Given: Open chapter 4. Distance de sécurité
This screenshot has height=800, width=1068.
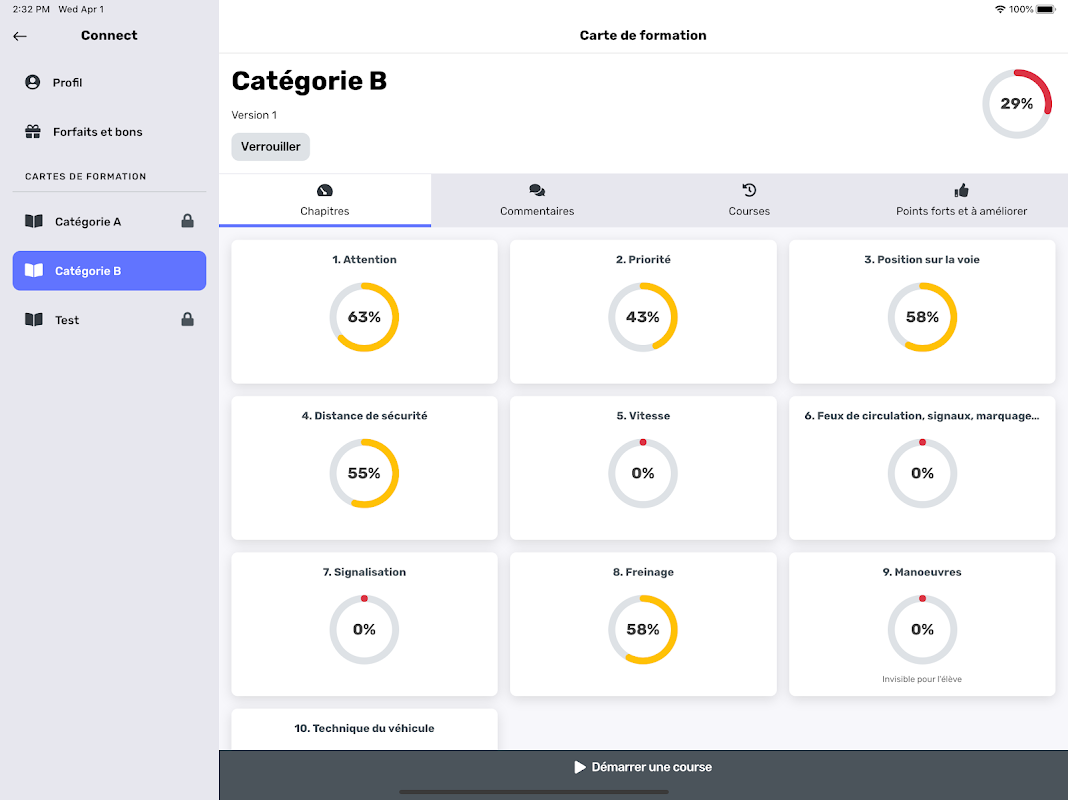Looking at the screenshot, I should click(364, 468).
